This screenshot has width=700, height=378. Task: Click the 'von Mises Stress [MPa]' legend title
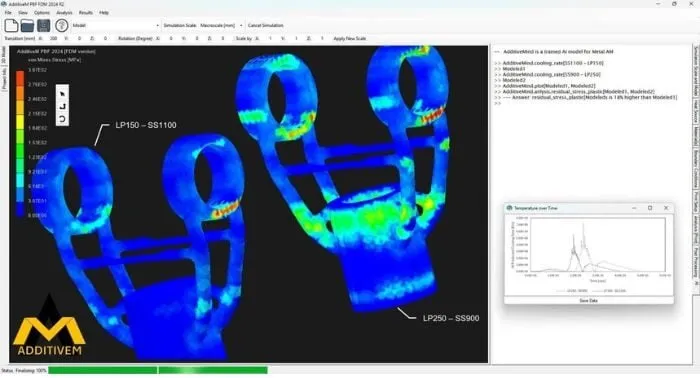pyautogui.click(x=54, y=59)
